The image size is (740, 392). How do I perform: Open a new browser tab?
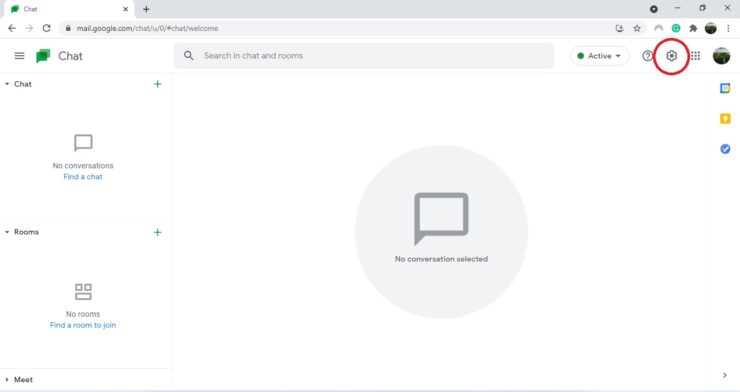tap(146, 9)
